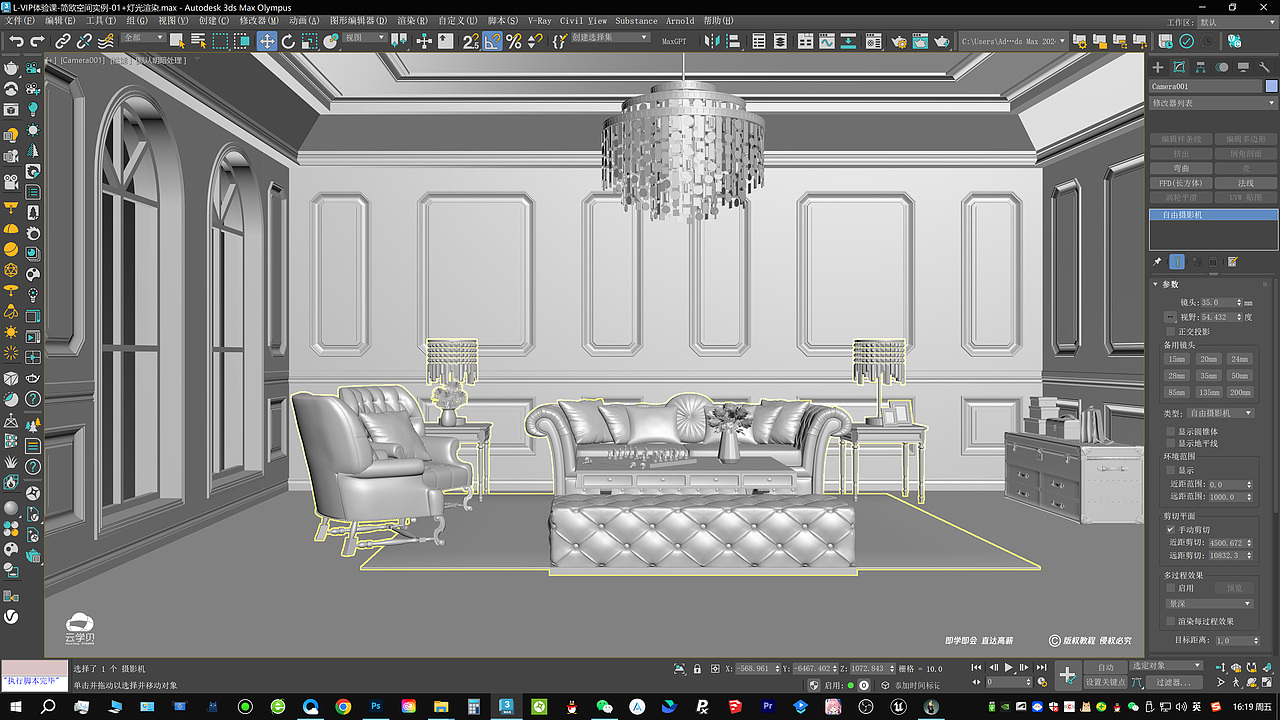This screenshot has width=1280, height=720.
Task: Select the Link tool icon
Action: click(x=63, y=41)
